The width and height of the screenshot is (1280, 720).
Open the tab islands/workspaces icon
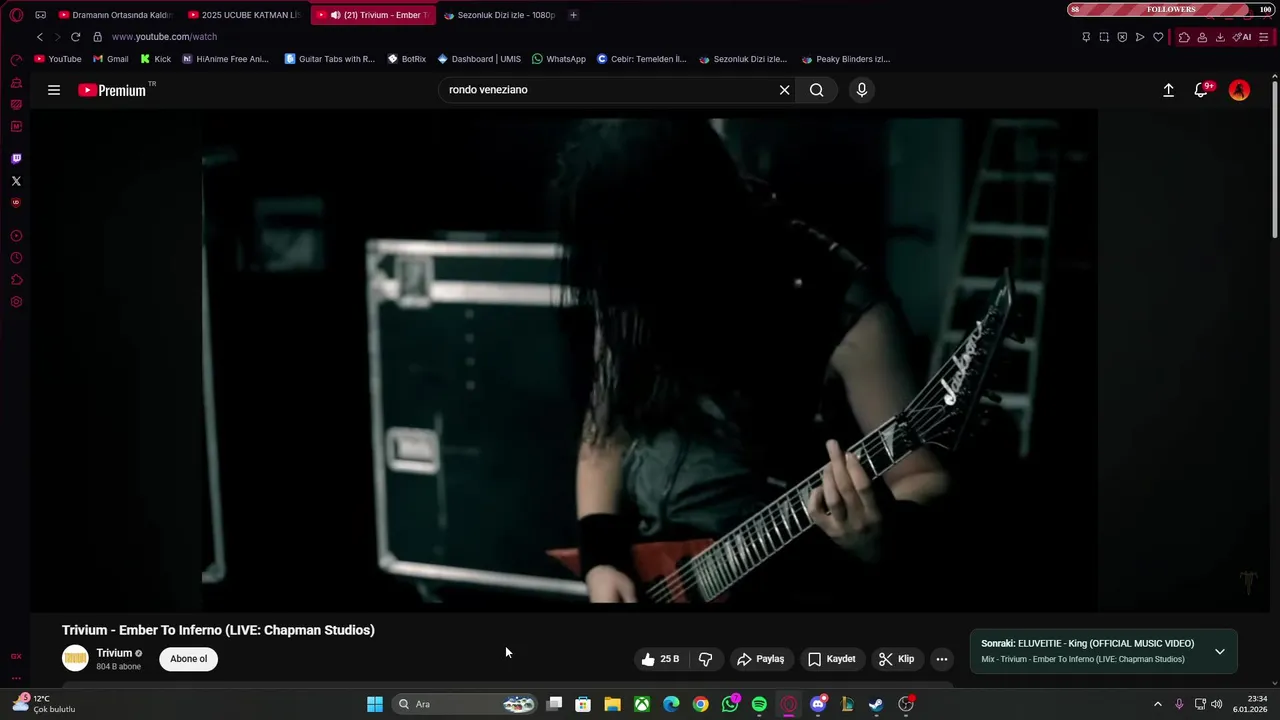click(x=40, y=15)
